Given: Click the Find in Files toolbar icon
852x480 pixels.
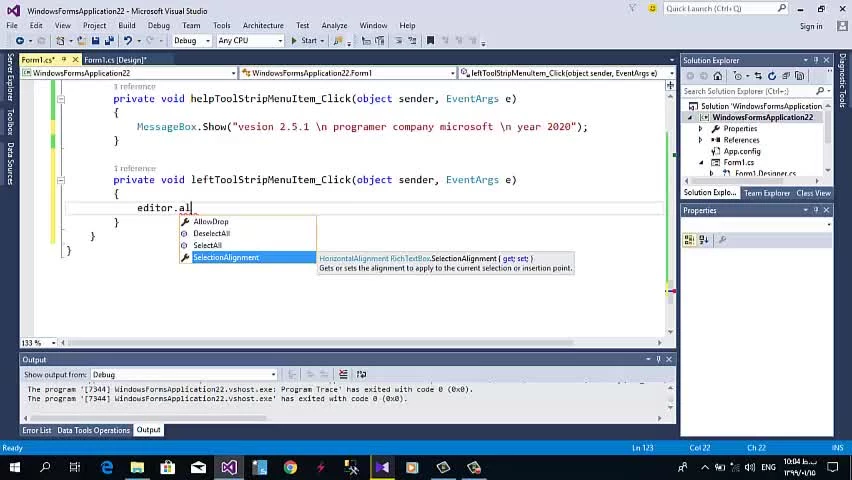Looking at the screenshot, I should pyautogui.click(x=338, y=41).
